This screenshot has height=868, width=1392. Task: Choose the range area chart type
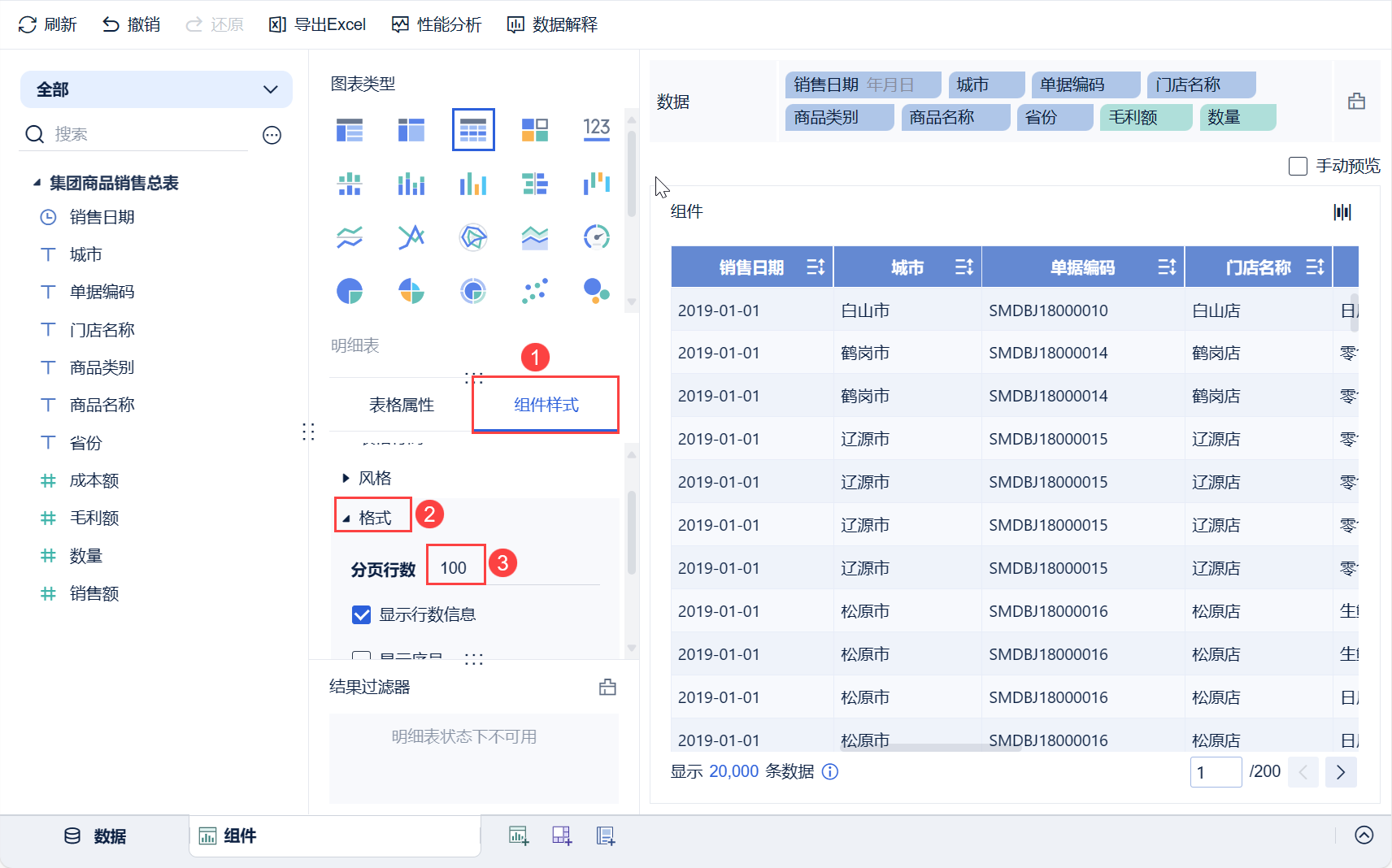pos(535,237)
